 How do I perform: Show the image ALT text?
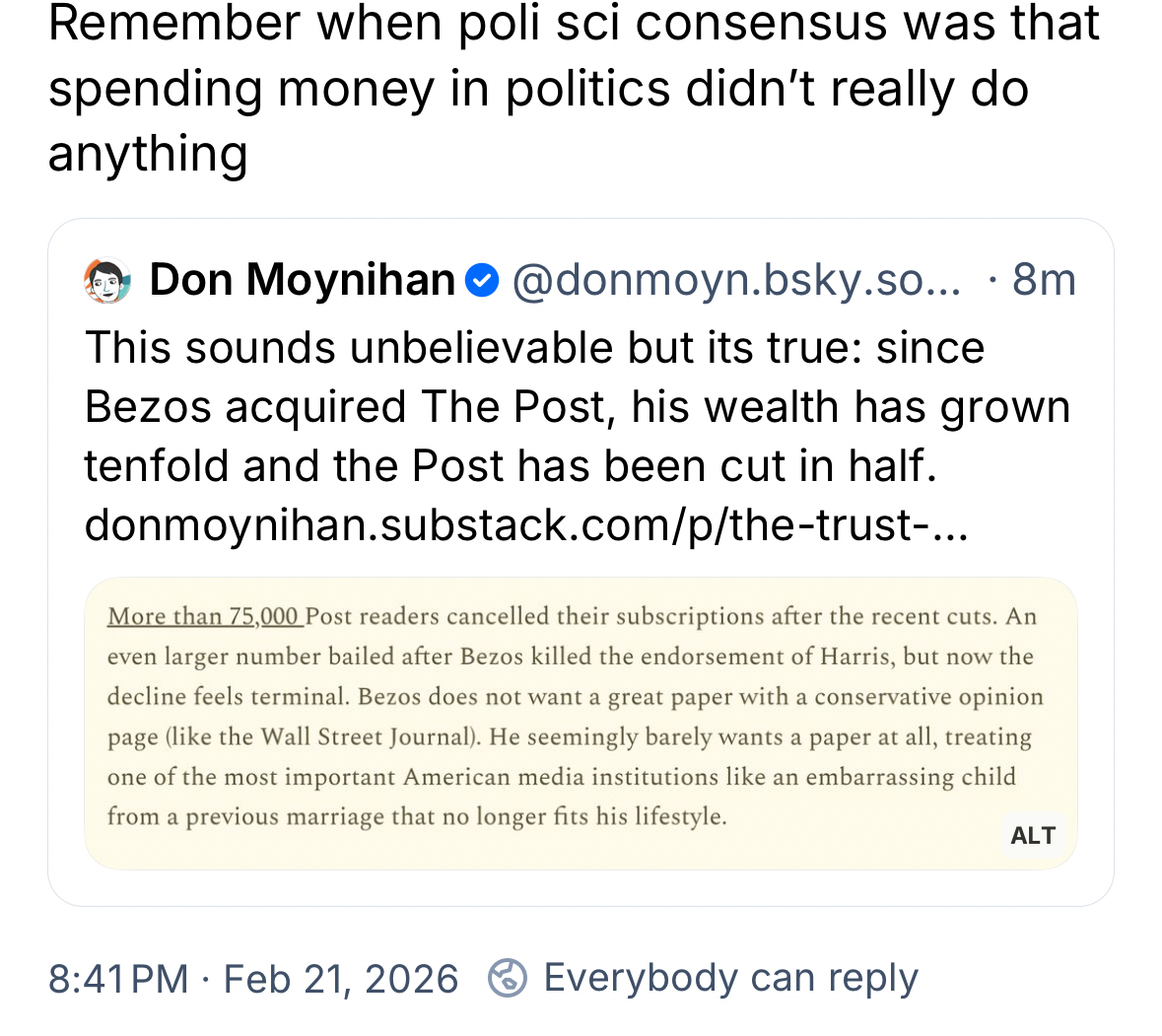1032,836
